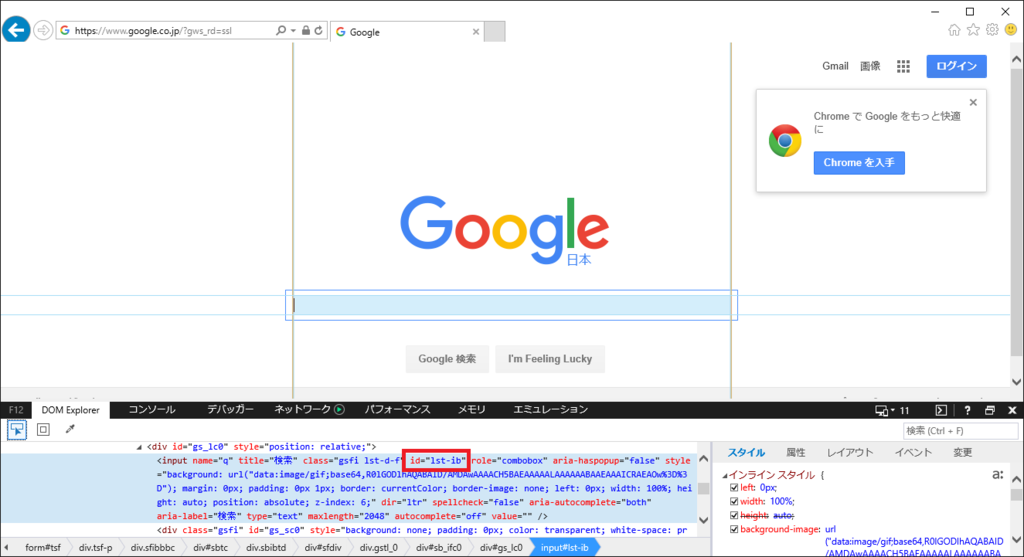This screenshot has height=557, width=1024.
Task: Click the security lock icon in address bar
Action: point(306,31)
